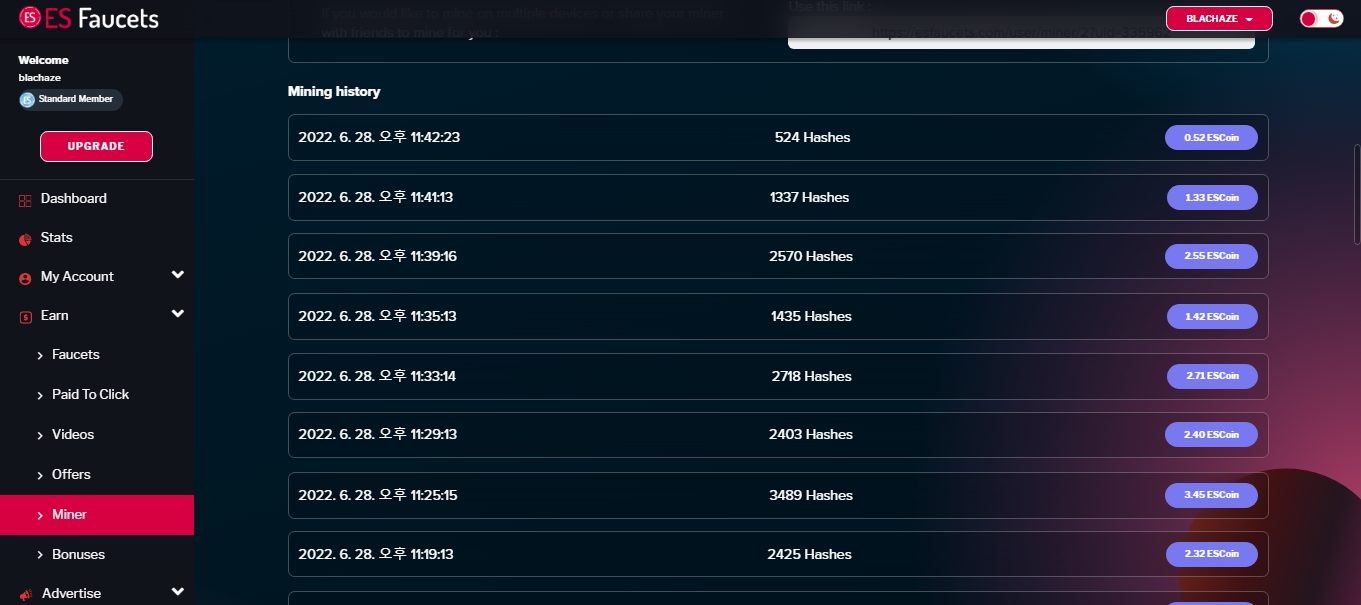Click the 1337 Hashes entry

pos(810,198)
